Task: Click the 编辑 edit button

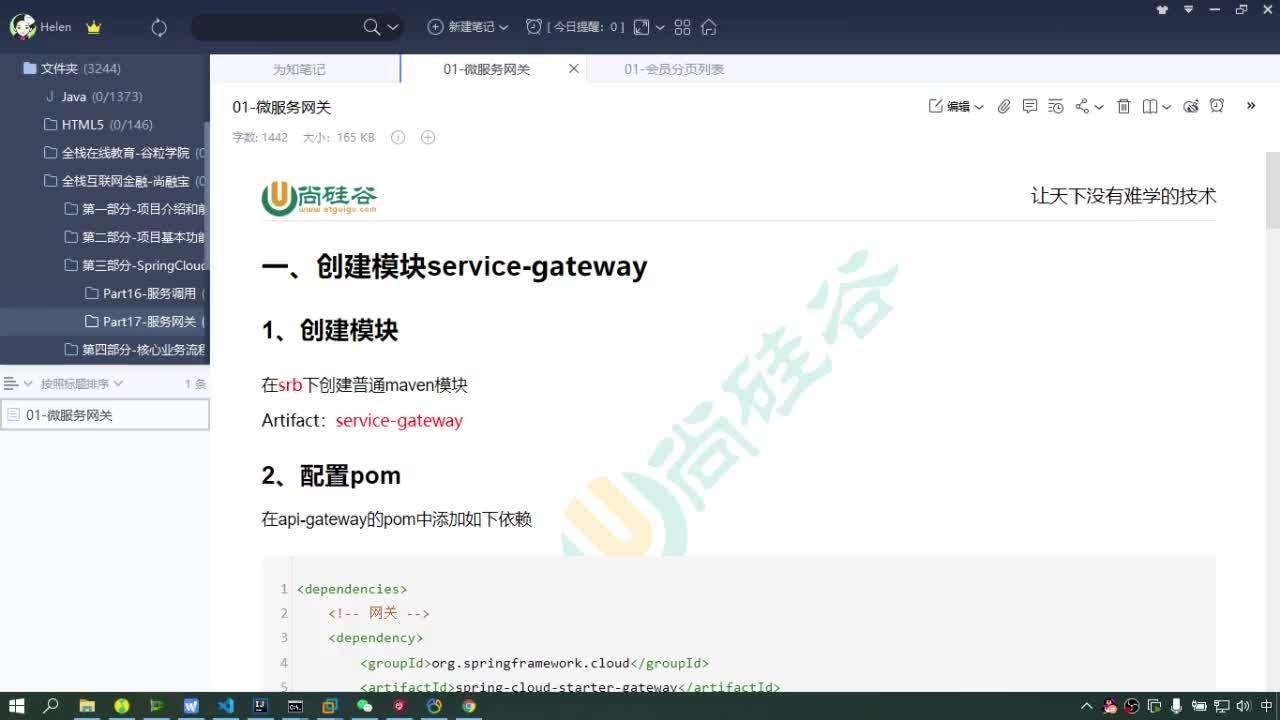Action: coord(950,106)
